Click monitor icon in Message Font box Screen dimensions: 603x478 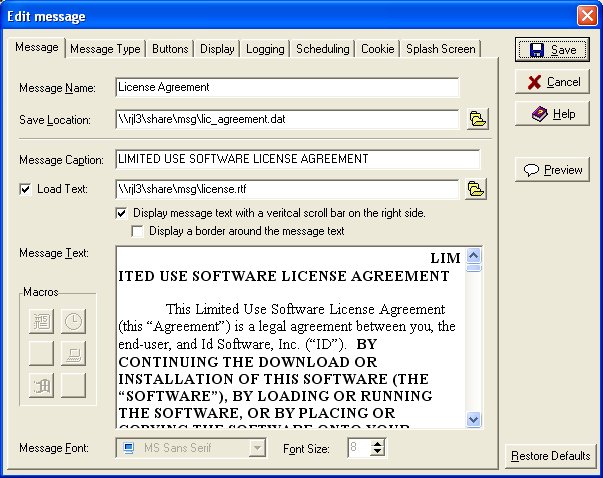129,448
